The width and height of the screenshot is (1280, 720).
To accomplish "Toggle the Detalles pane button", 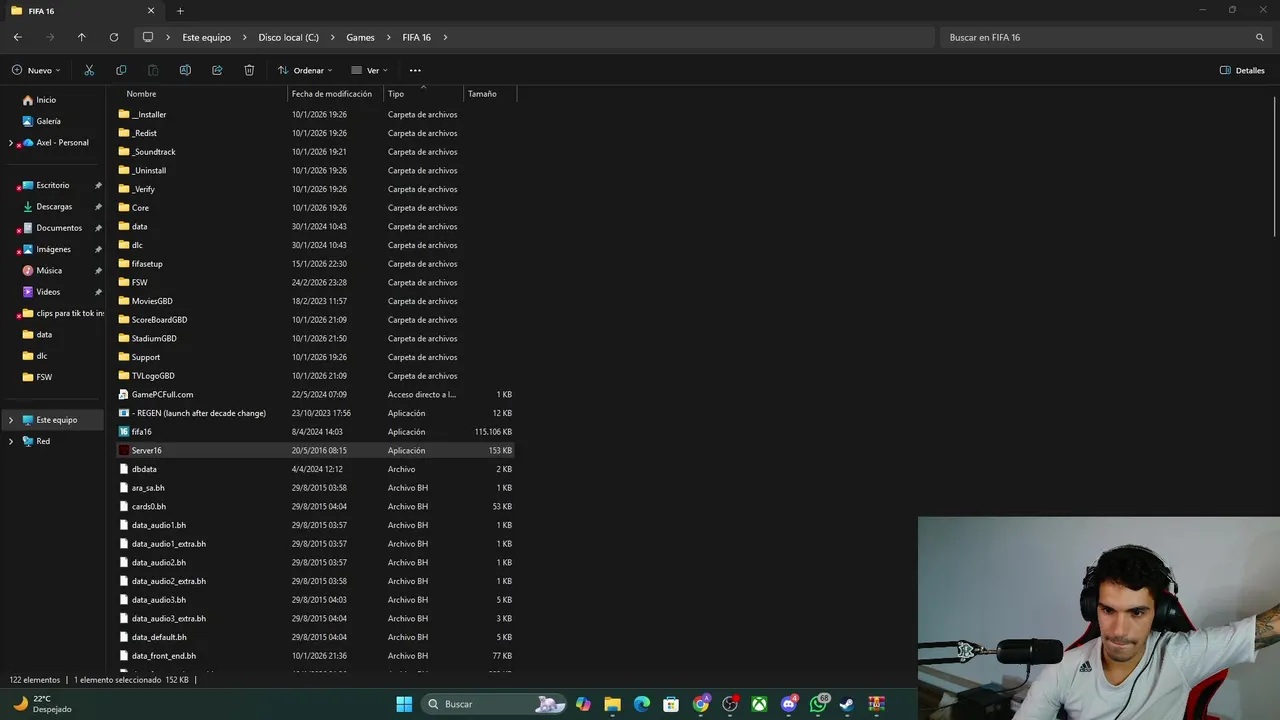I will pos(1242,70).
